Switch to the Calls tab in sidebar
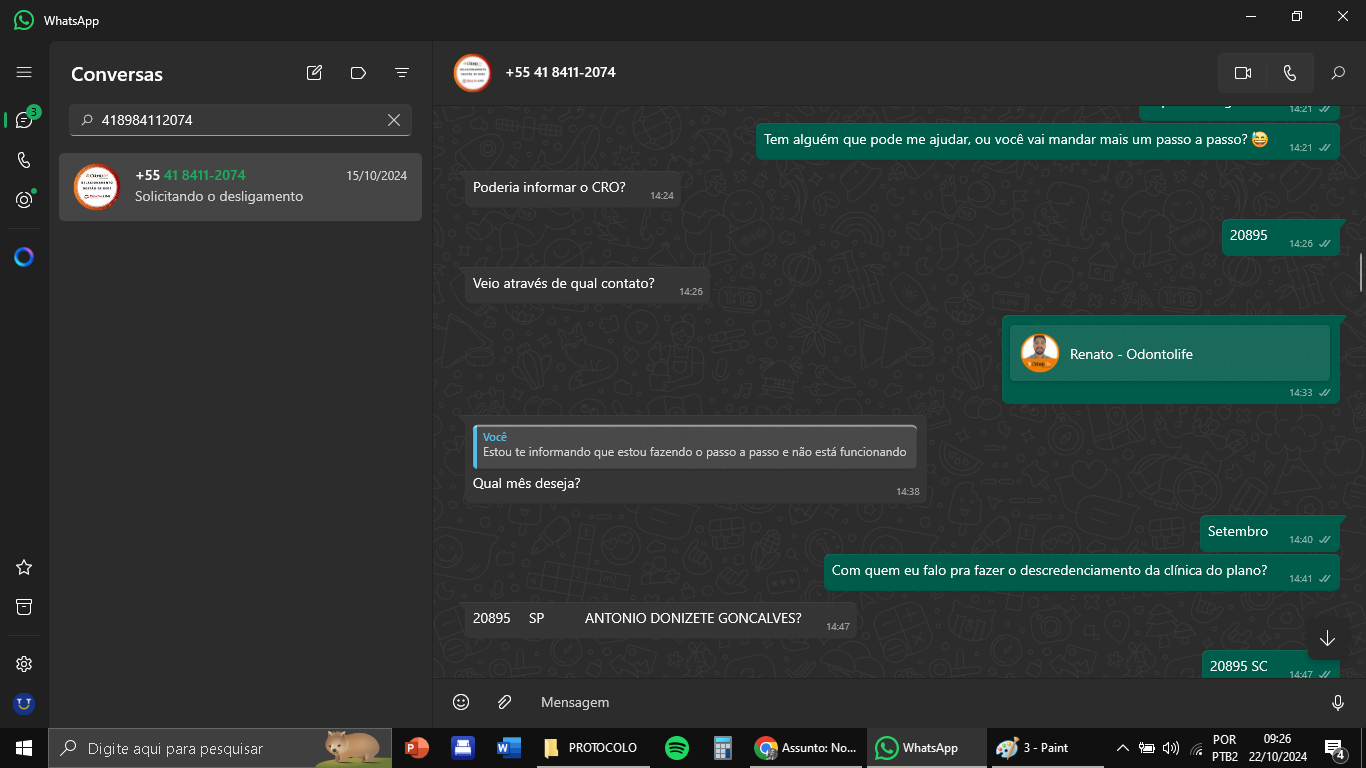The width and height of the screenshot is (1366, 768). (24, 160)
